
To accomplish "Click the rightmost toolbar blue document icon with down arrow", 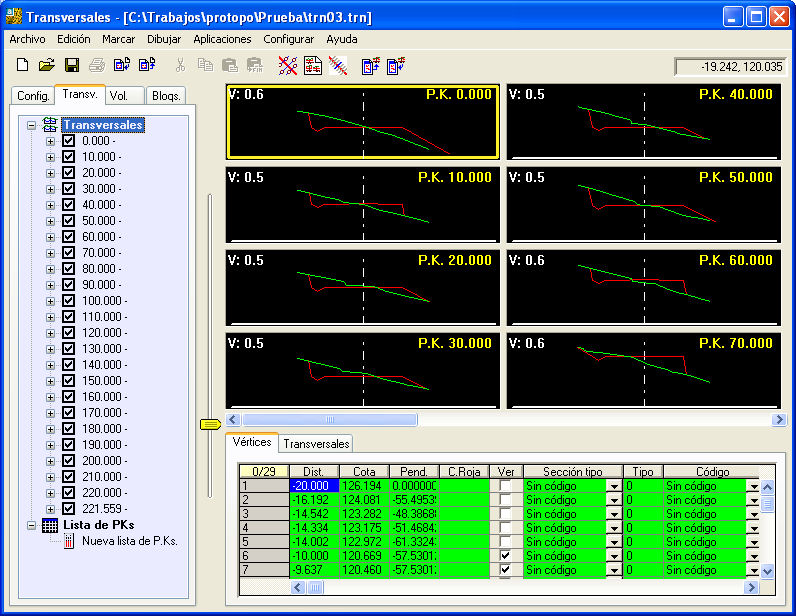I will coord(396,66).
